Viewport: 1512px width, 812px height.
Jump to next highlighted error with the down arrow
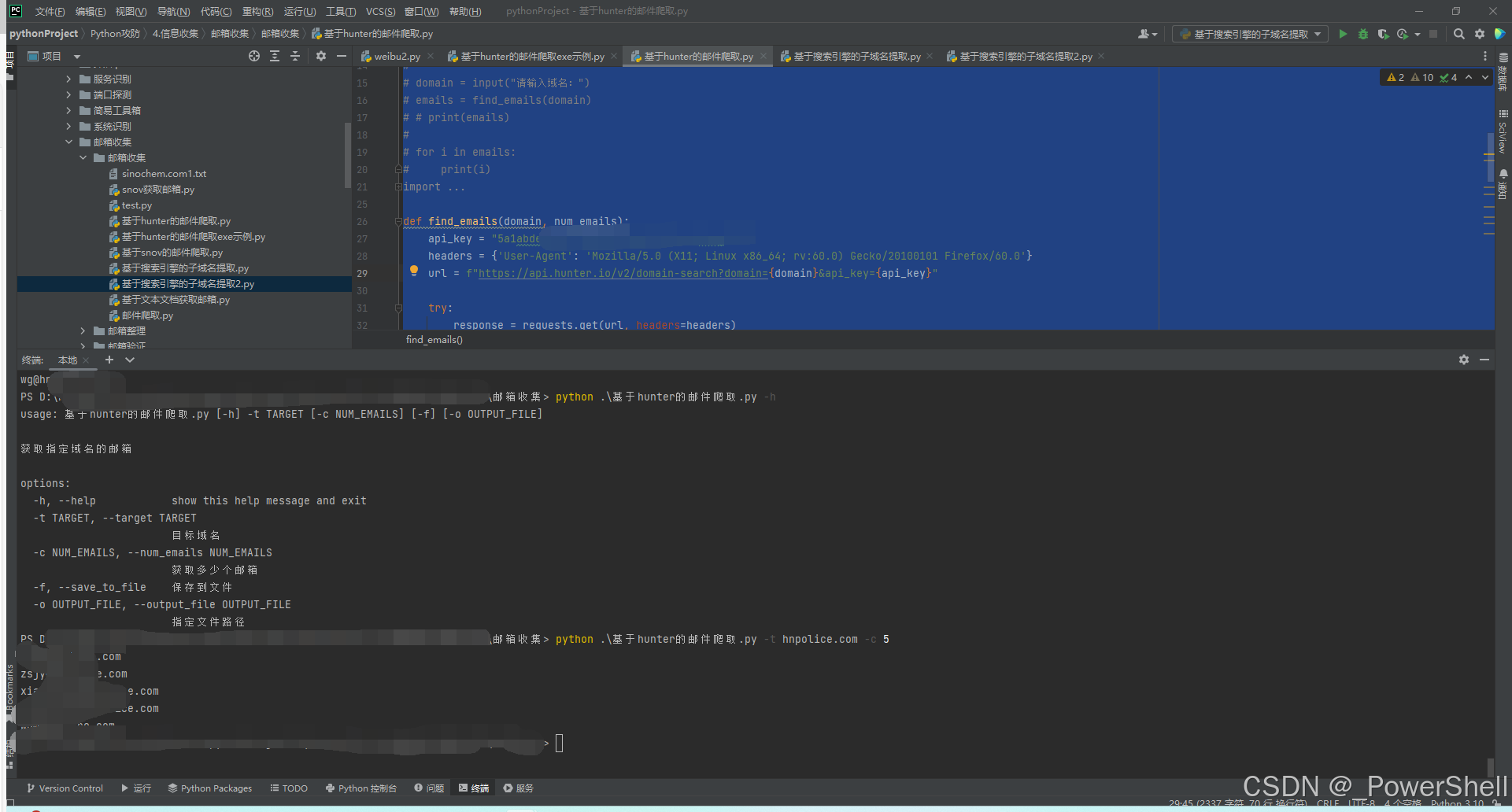1485,77
